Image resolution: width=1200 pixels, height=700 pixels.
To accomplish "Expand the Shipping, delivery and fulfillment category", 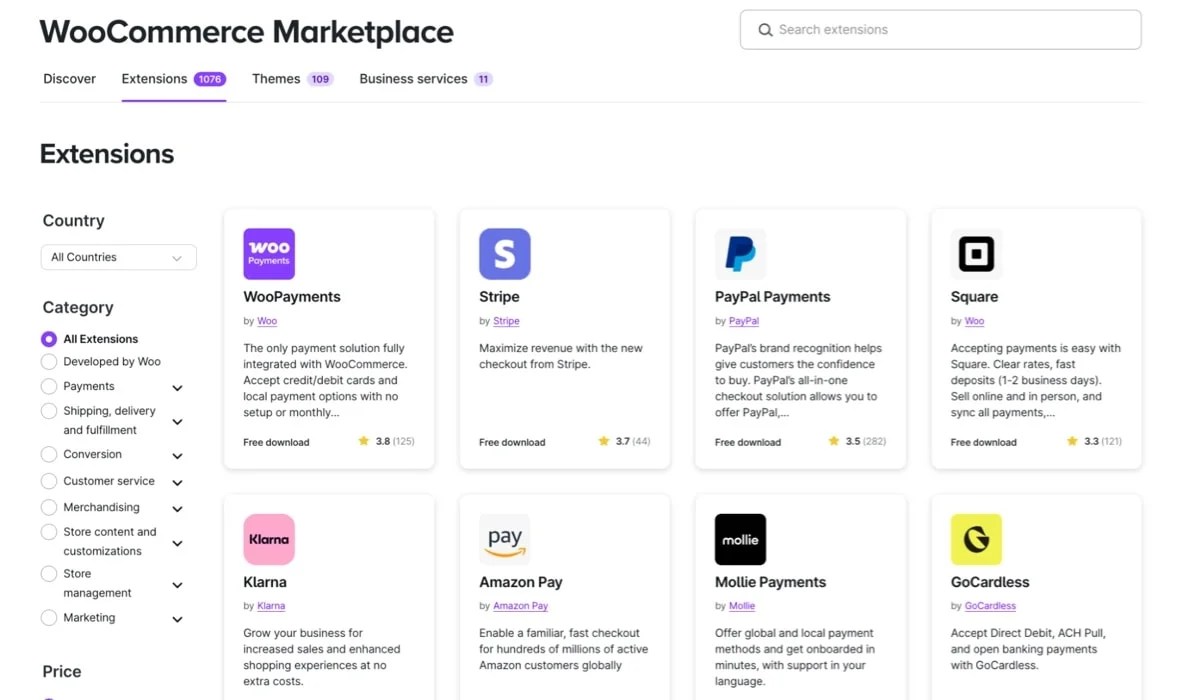I will (177, 421).
